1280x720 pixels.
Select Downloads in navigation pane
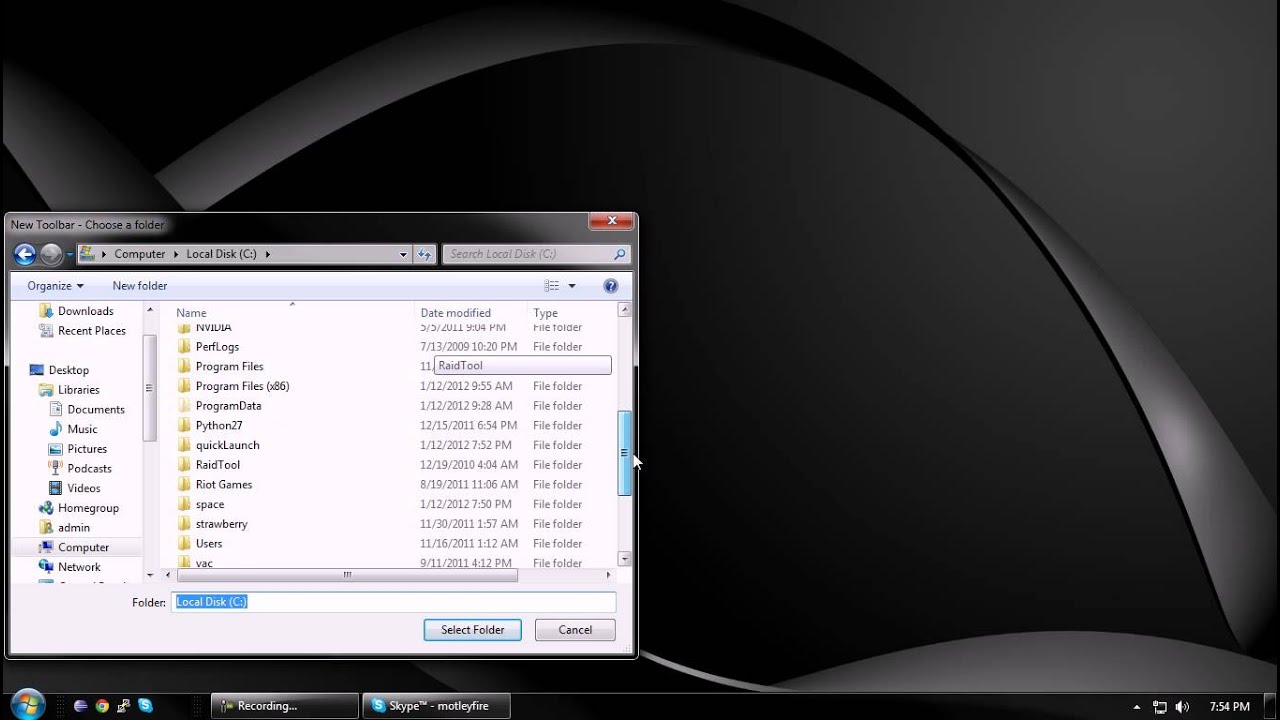click(x=77, y=311)
